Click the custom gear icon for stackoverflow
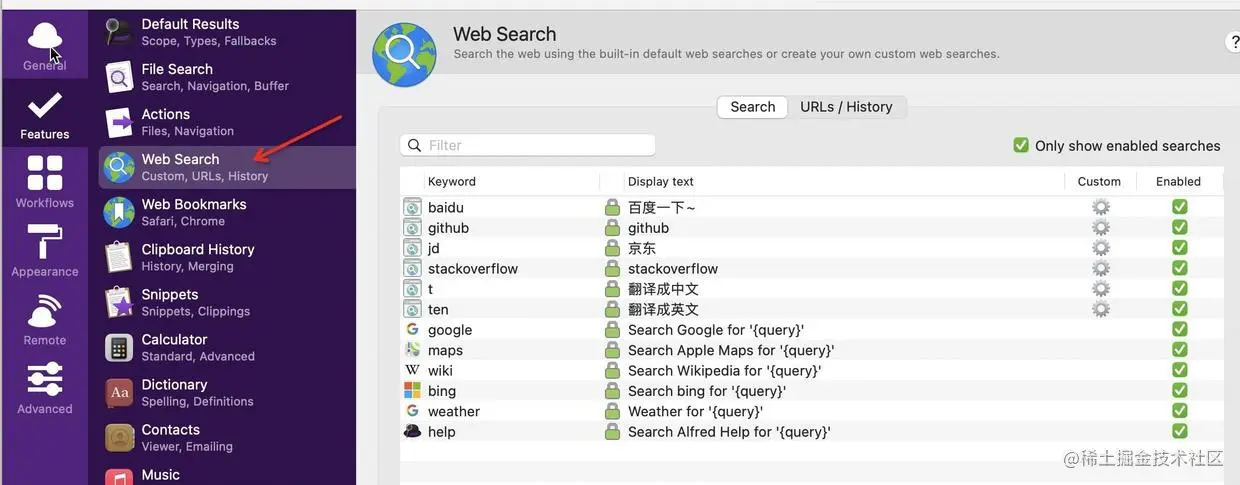The image size is (1240, 485). pyautogui.click(x=1101, y=268)
